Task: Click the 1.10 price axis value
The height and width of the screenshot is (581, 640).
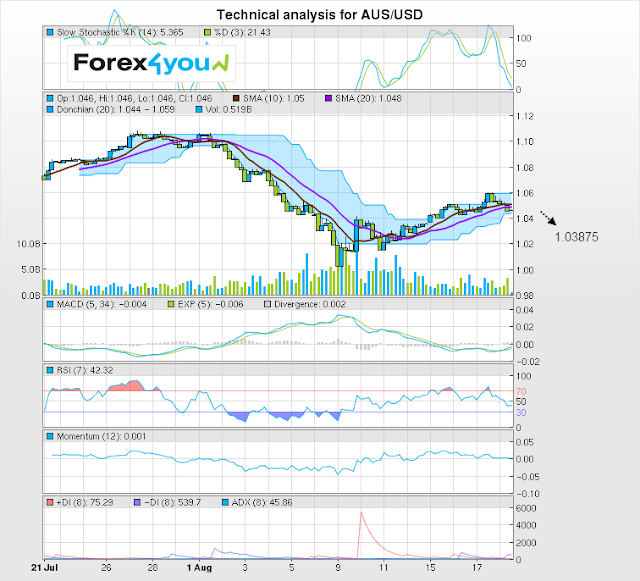Action: (x=524, y=142)
